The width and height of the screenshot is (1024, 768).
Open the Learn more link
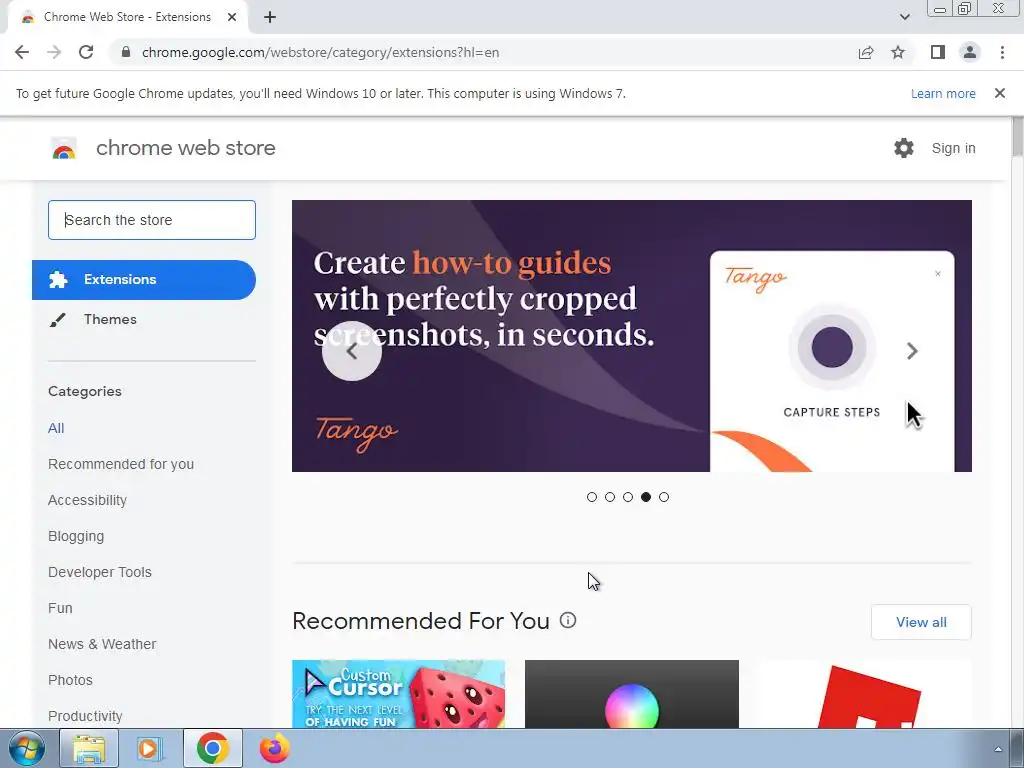pos(943,93)
